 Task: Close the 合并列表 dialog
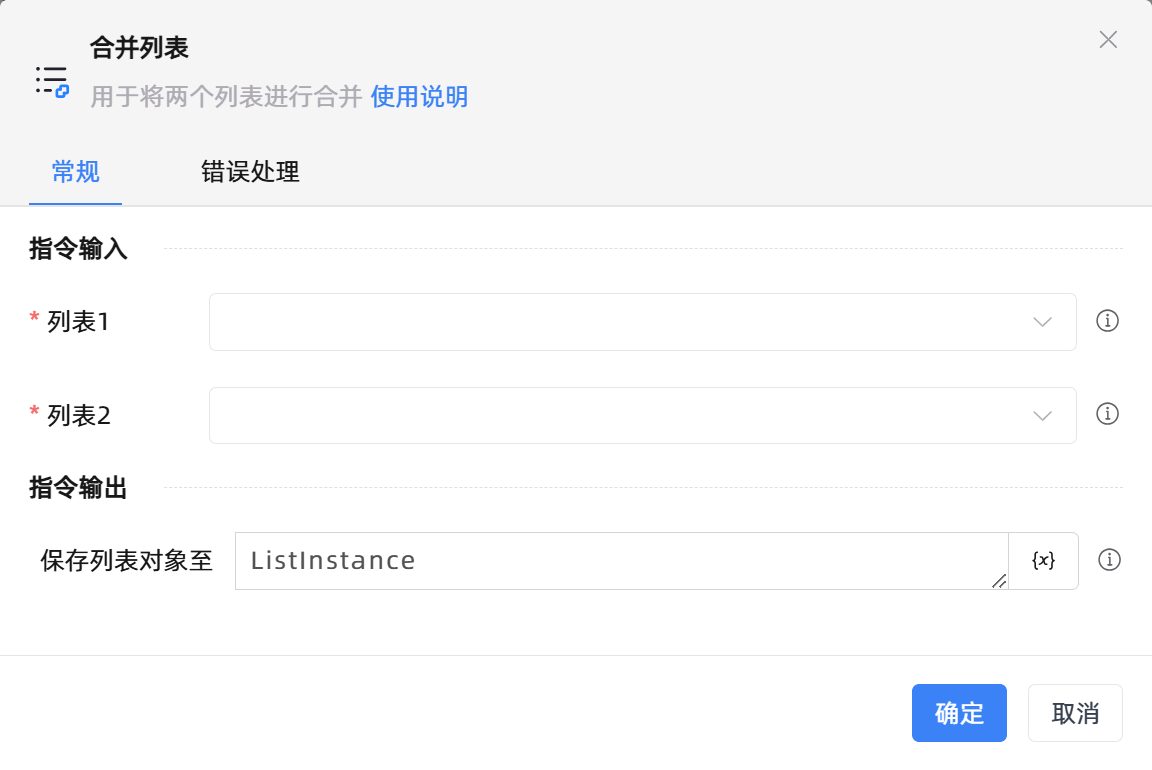pos(1108,40)
